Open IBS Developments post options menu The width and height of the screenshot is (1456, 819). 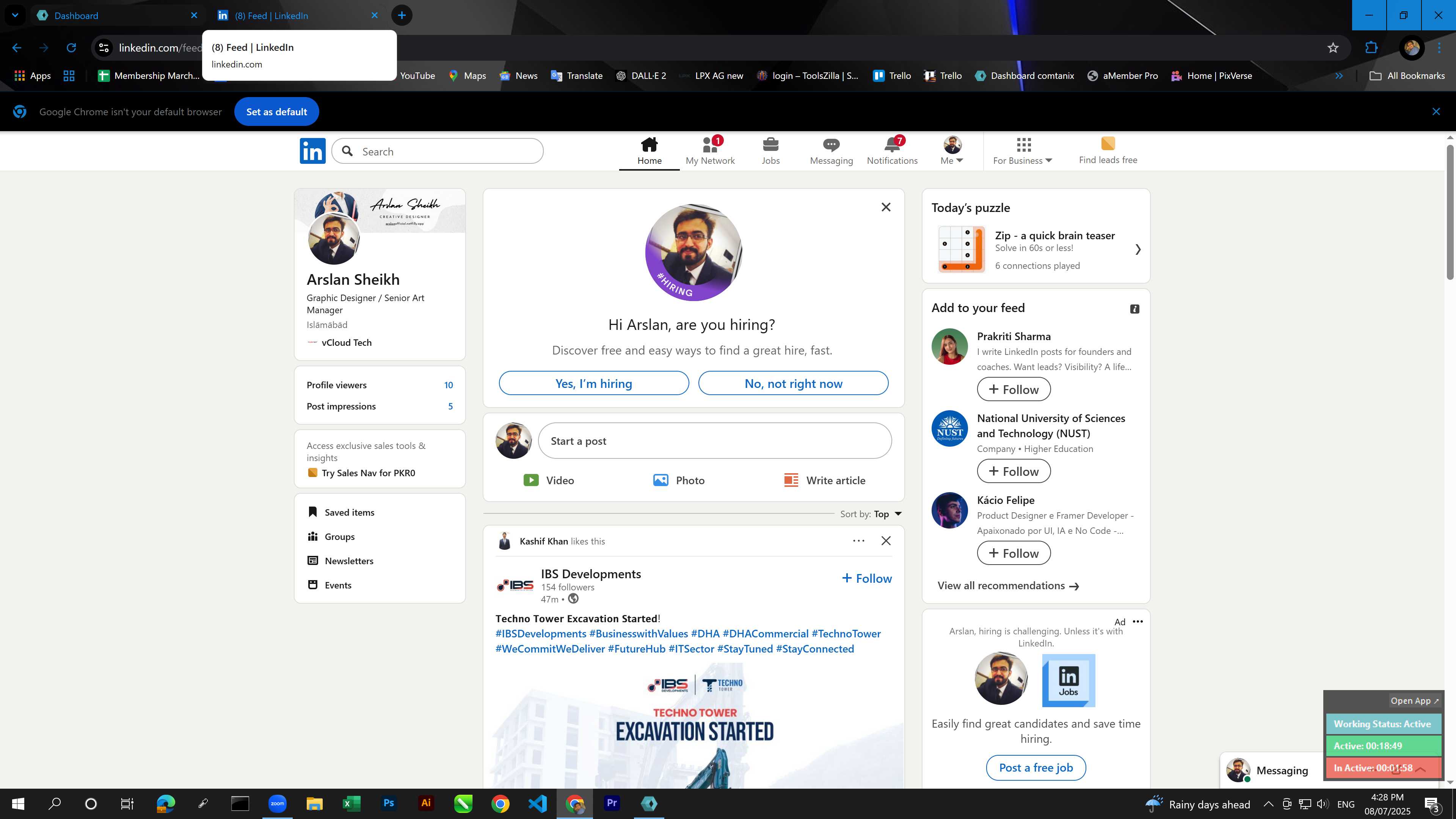pyautogui.click(x=858, y=541)
